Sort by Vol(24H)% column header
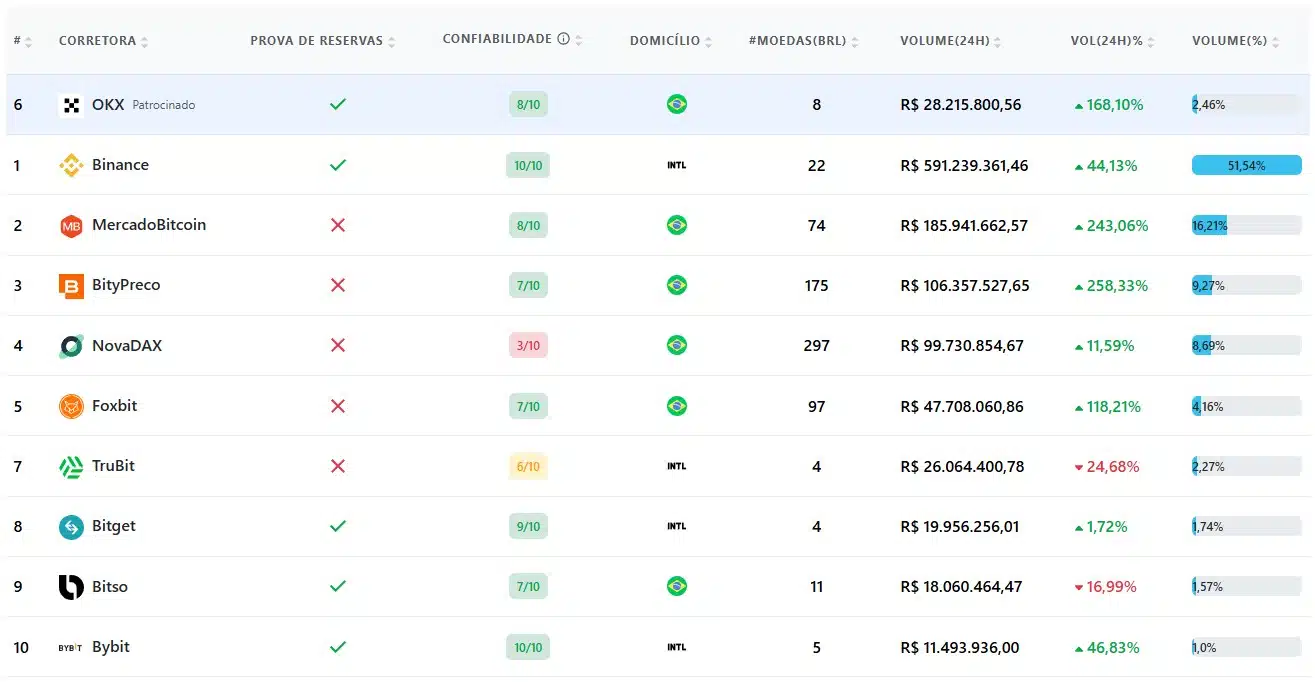Viewport: 1315px width, 682px height. point(1112,41)
